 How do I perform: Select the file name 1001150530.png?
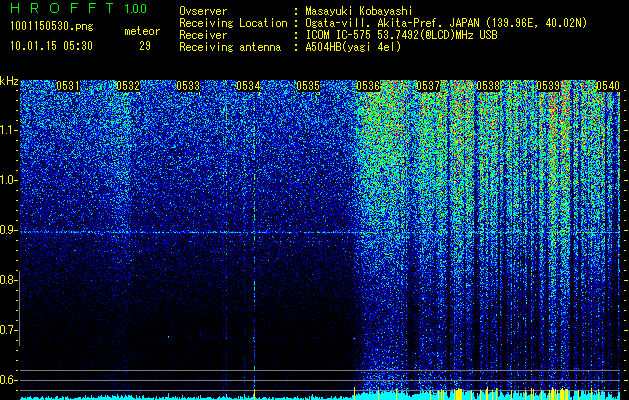point(52,27)
